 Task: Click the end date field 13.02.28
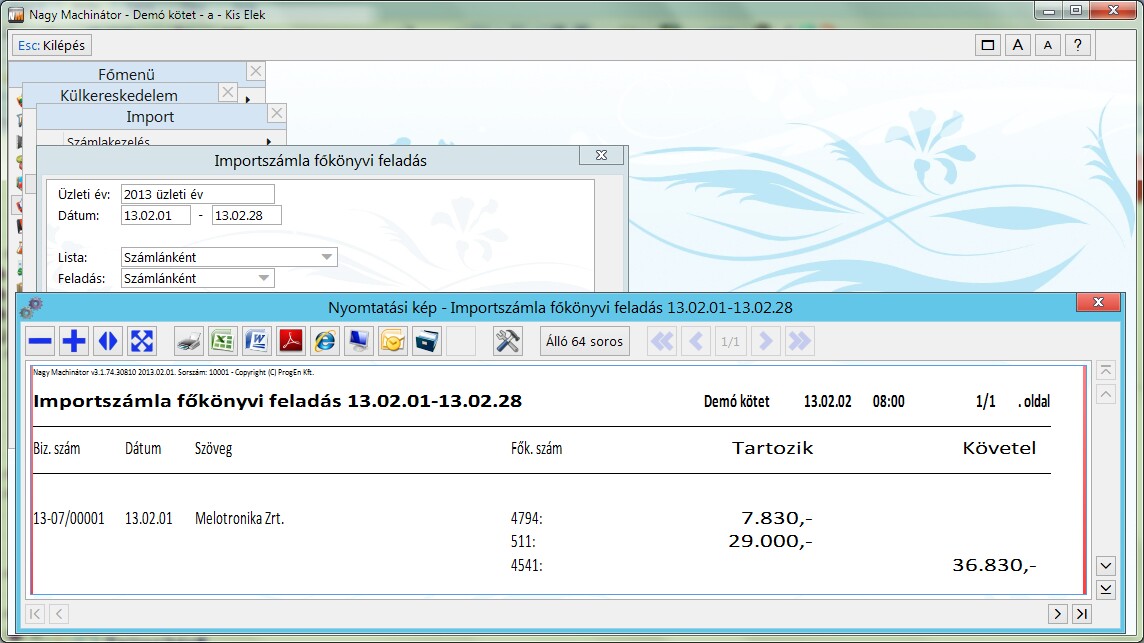[x=247, y=215]
